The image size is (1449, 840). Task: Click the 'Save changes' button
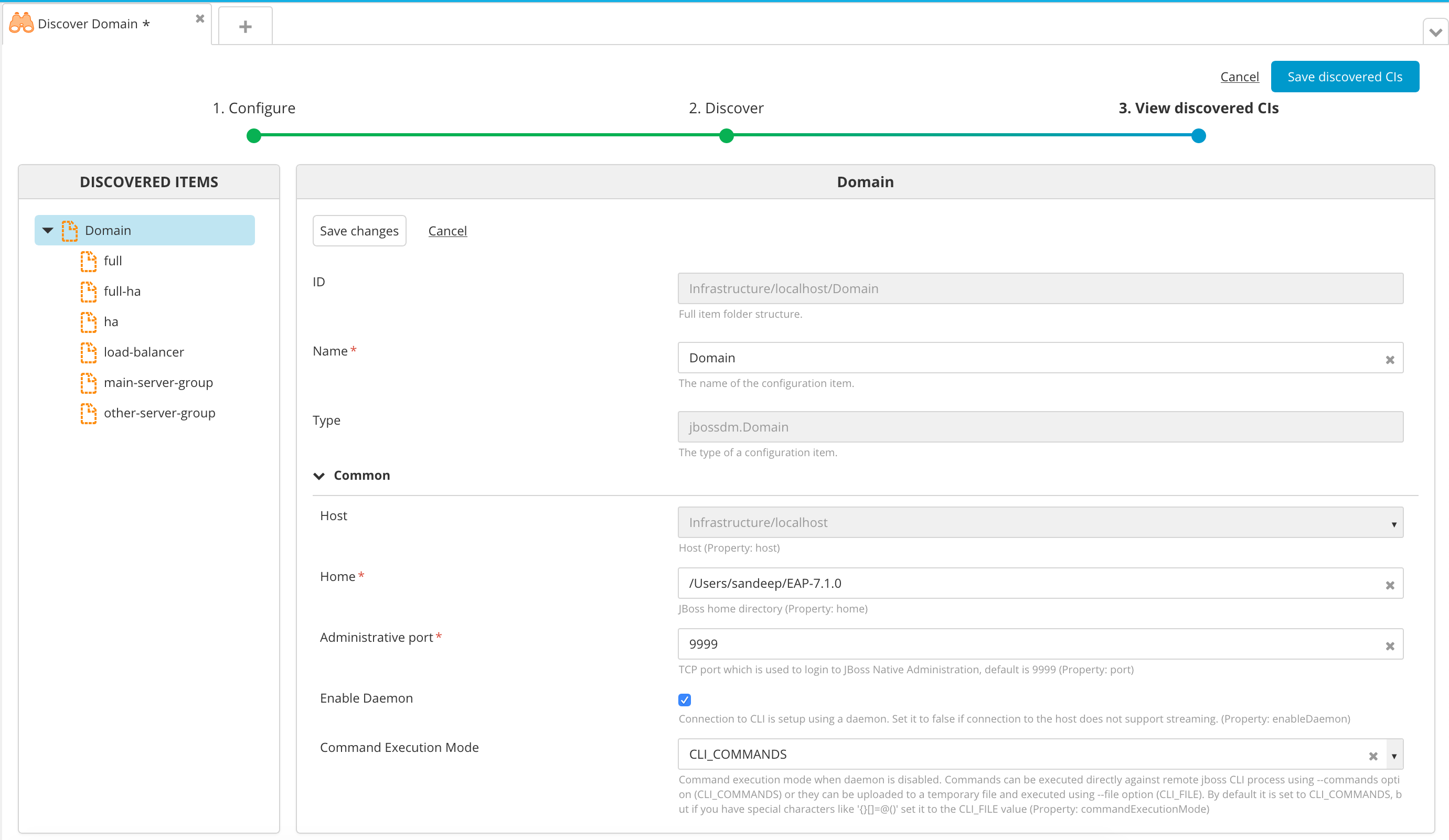point(359,230)
